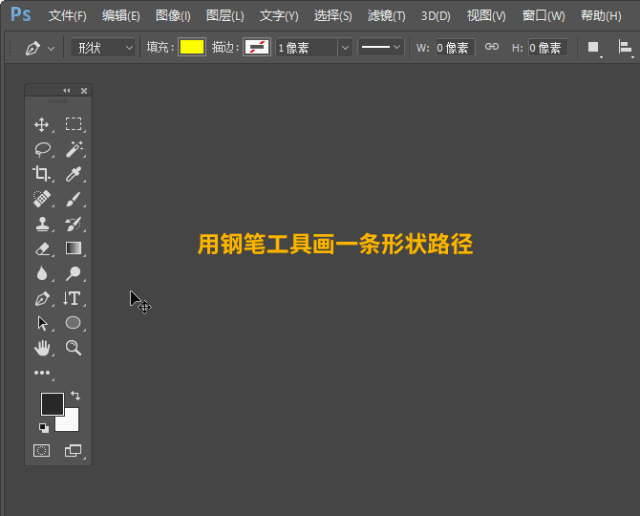
Task: Open path alignment options
Action: (625, 48)
